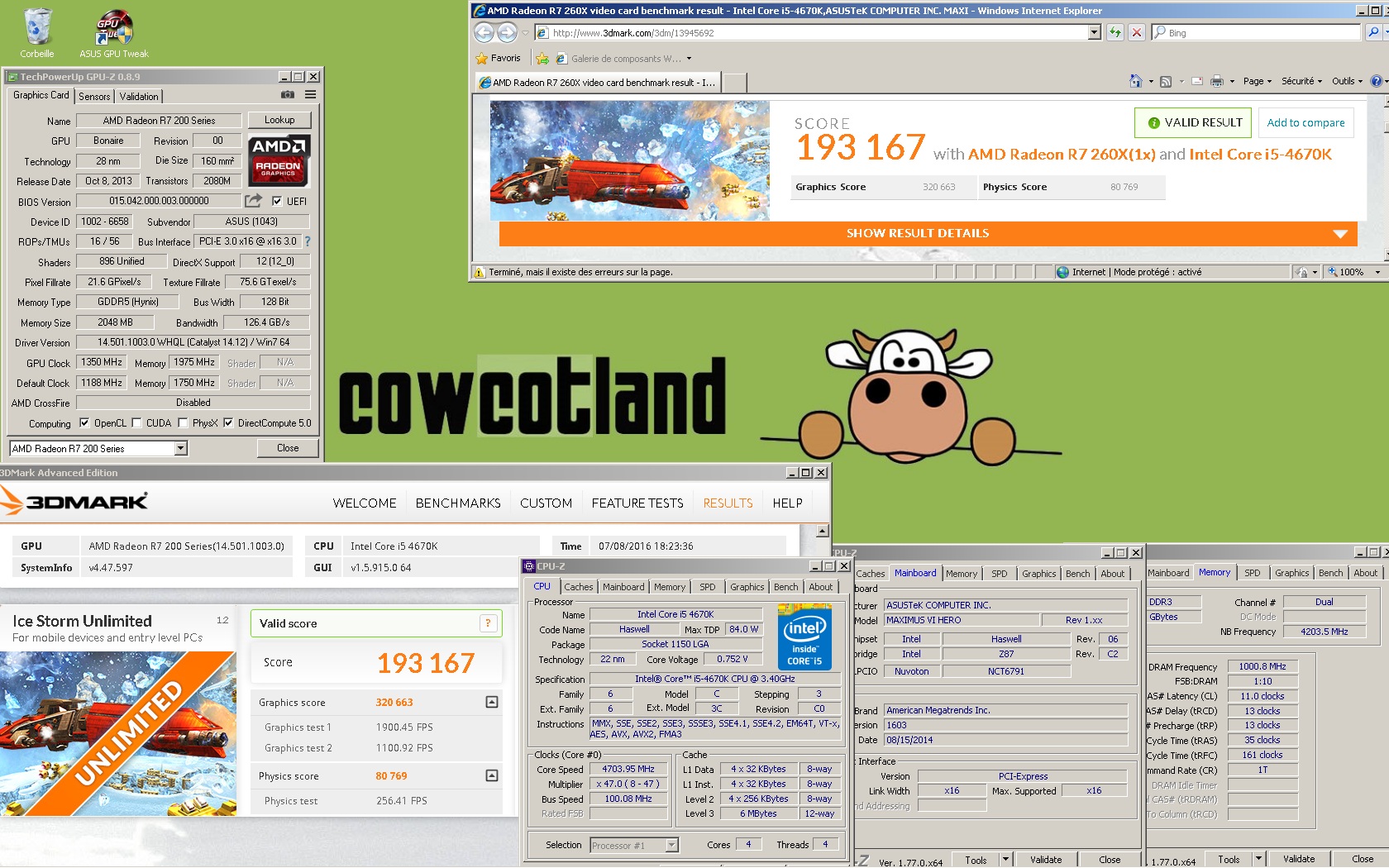Image resolution: width=1389 pixels, height=868 pixels.
Task: Click the read mail icon in IE
Action: click(1196, 81)
